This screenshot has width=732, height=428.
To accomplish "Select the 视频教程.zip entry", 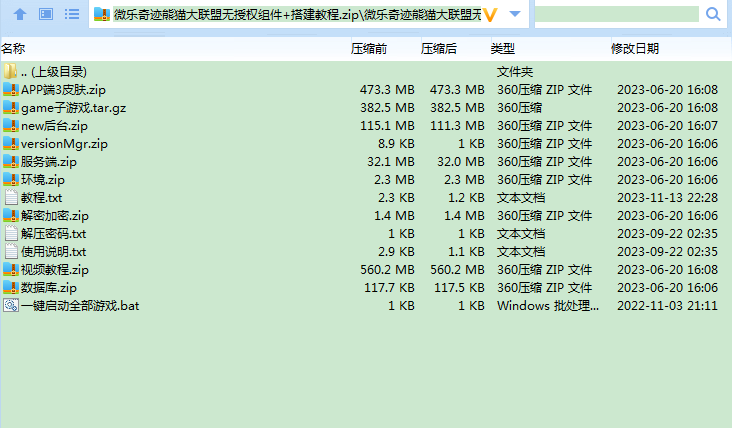I will 55,270.
